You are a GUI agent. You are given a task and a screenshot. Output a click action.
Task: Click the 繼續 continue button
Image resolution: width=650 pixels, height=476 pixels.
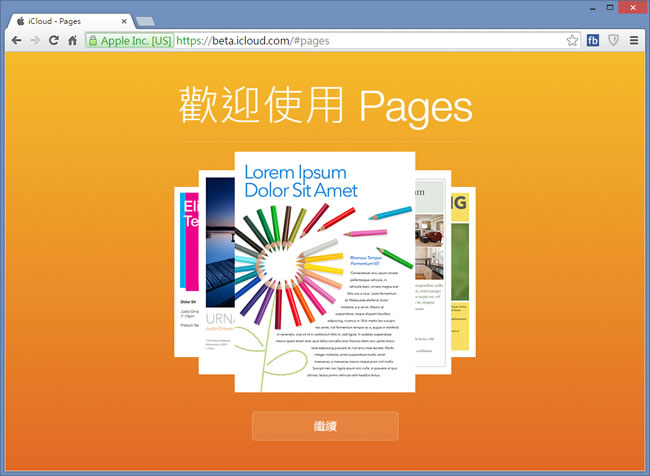tap(325, 426)
